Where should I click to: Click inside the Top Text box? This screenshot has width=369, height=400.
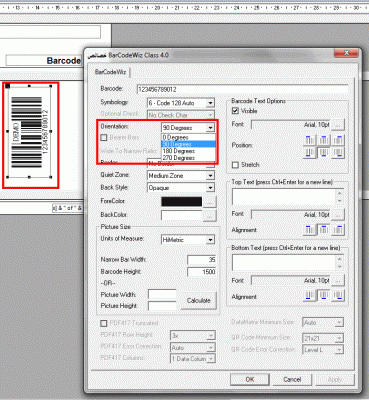[284, 197]
